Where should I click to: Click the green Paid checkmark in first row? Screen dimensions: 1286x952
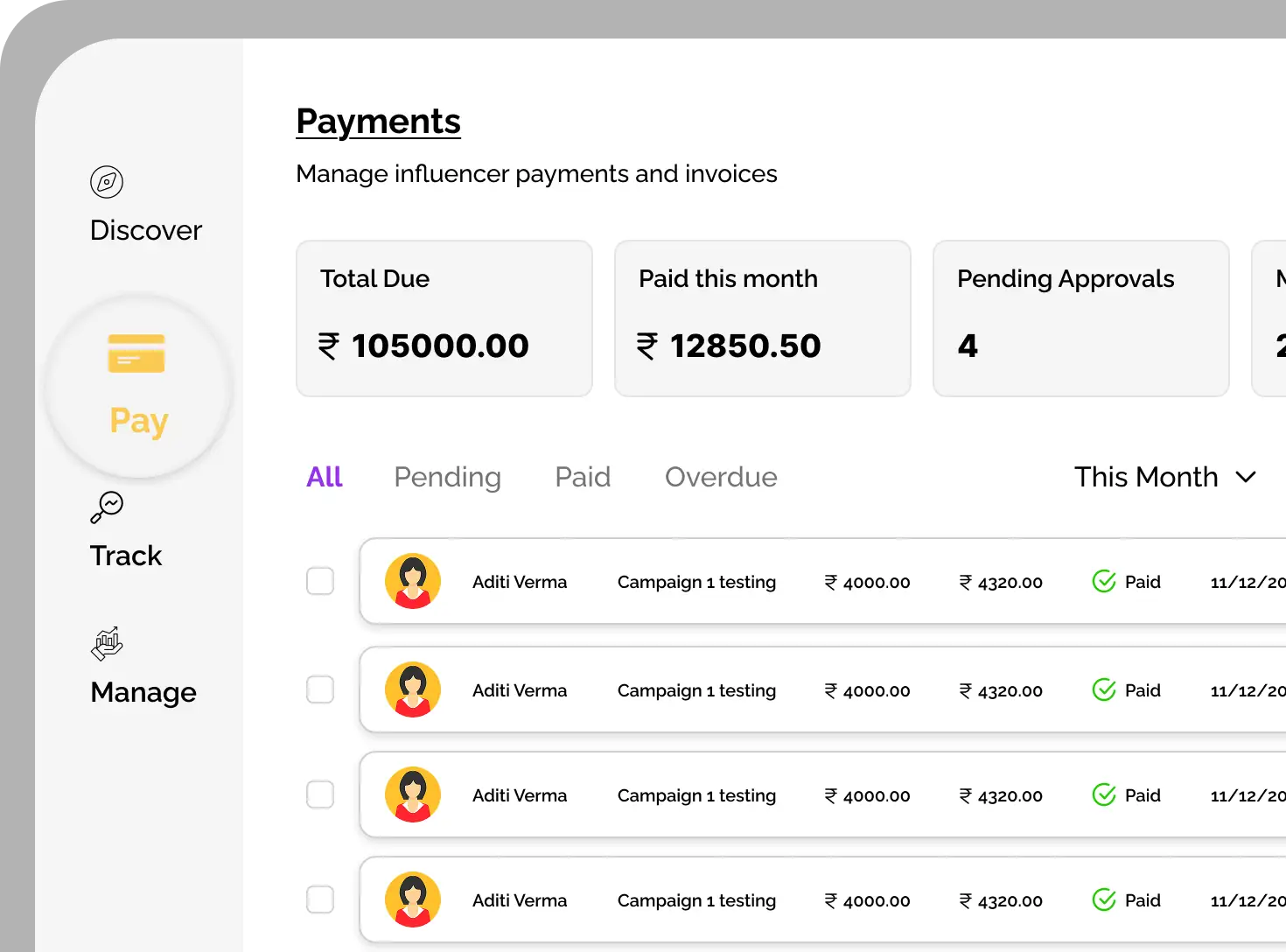(1104, 581)
